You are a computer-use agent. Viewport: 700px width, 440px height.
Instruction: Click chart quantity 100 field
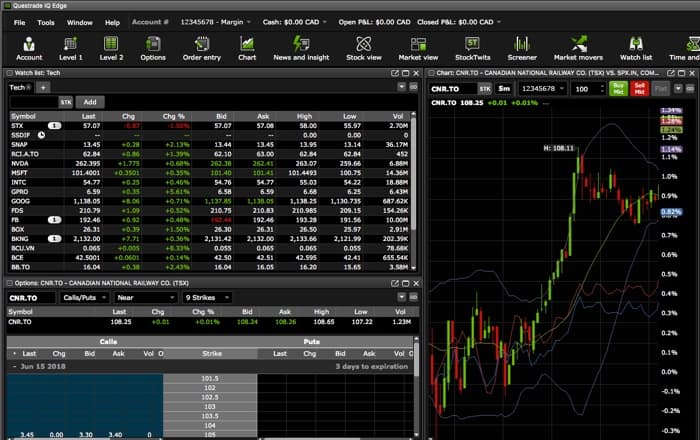coord(588,89)
